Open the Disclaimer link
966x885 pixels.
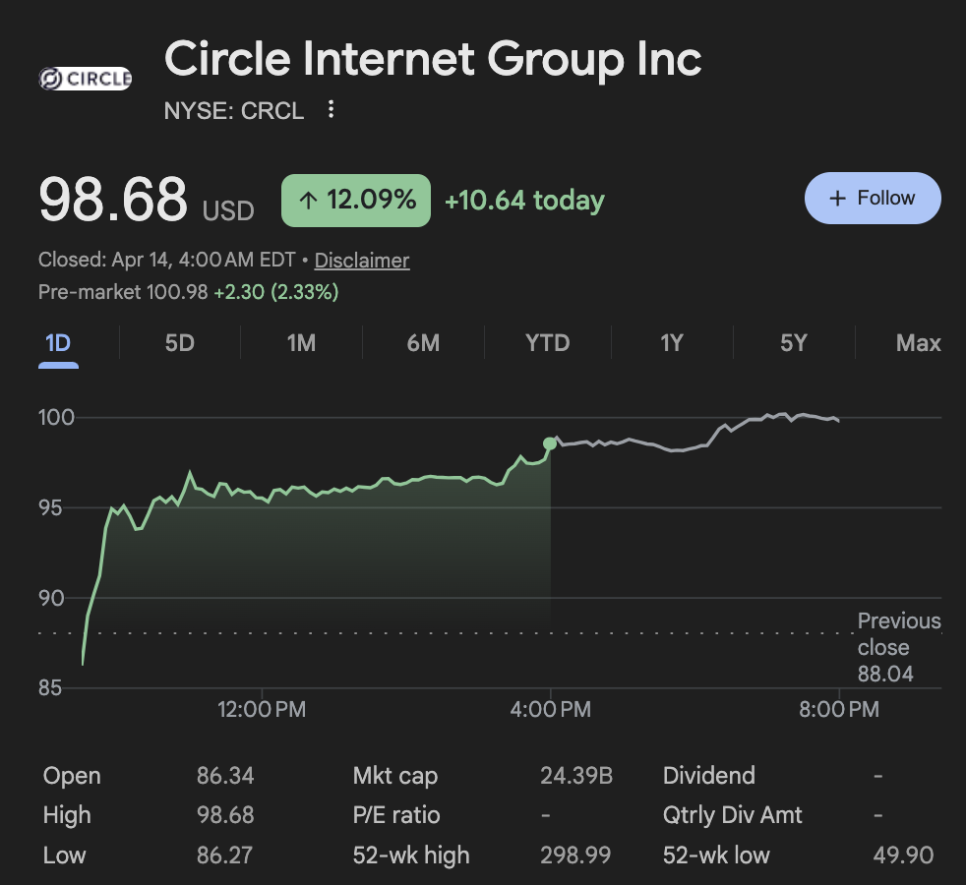[x=362, y=261]
